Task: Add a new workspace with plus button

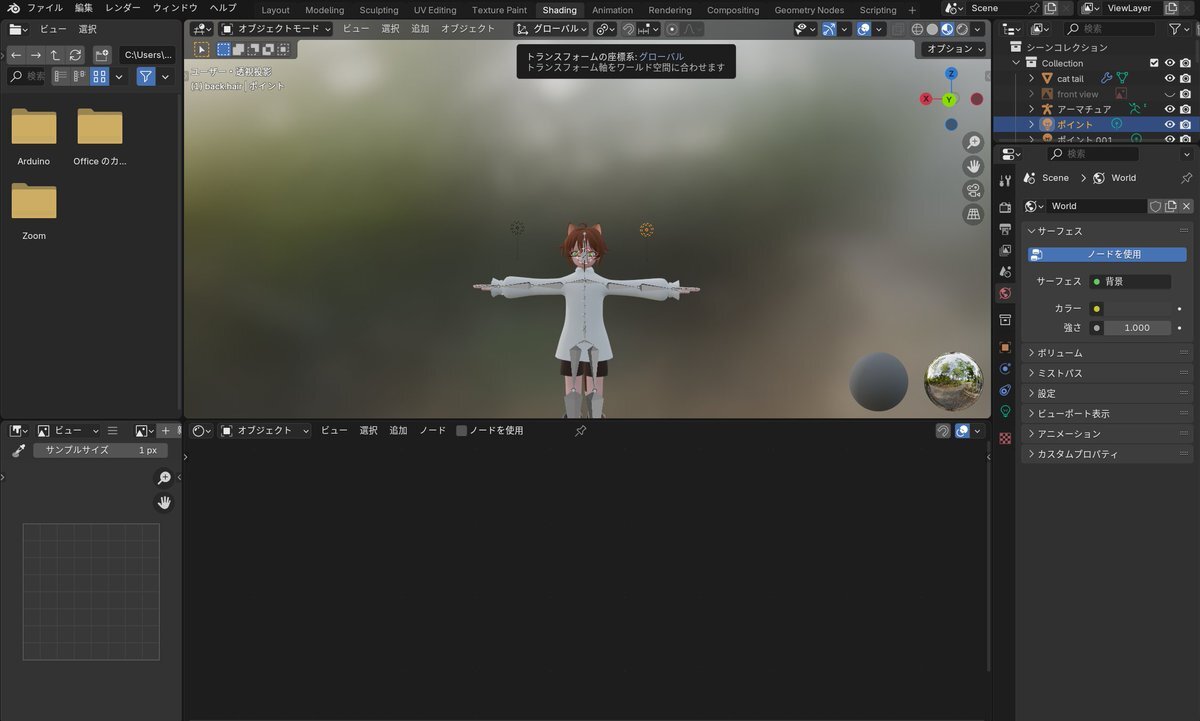Action: [x=912, y=10]
